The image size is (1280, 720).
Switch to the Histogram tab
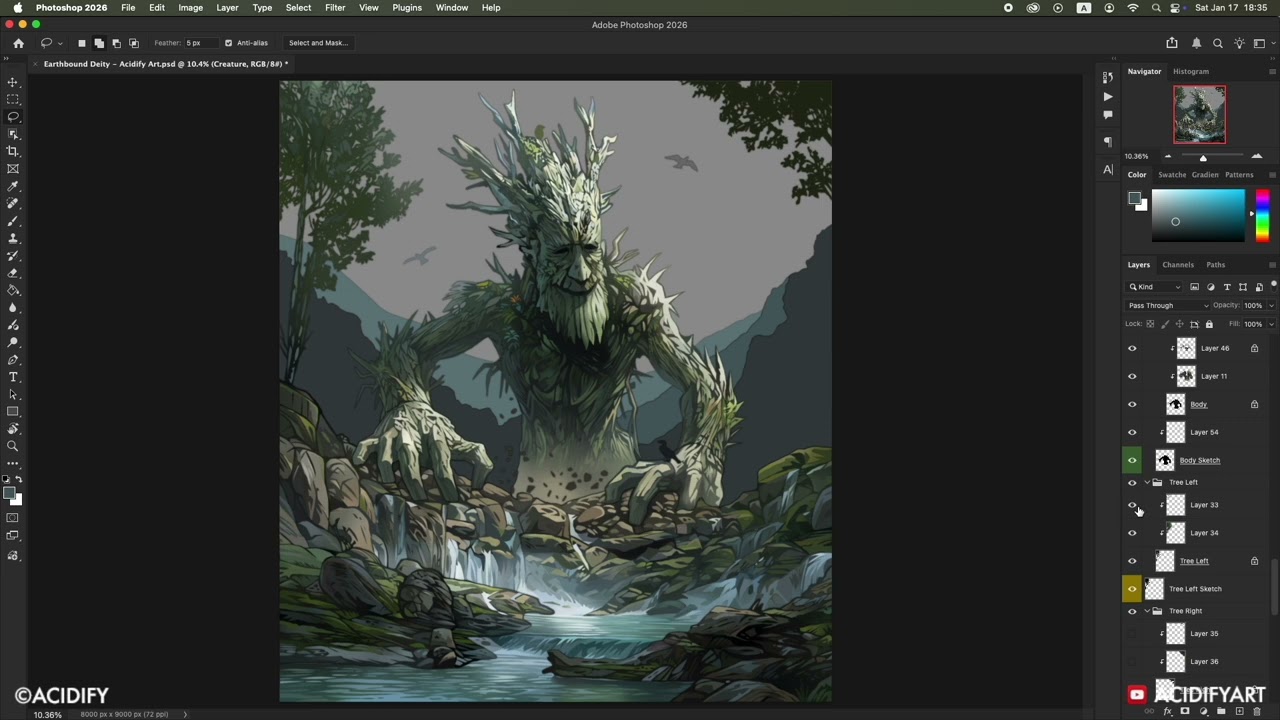click(1190, 71)
